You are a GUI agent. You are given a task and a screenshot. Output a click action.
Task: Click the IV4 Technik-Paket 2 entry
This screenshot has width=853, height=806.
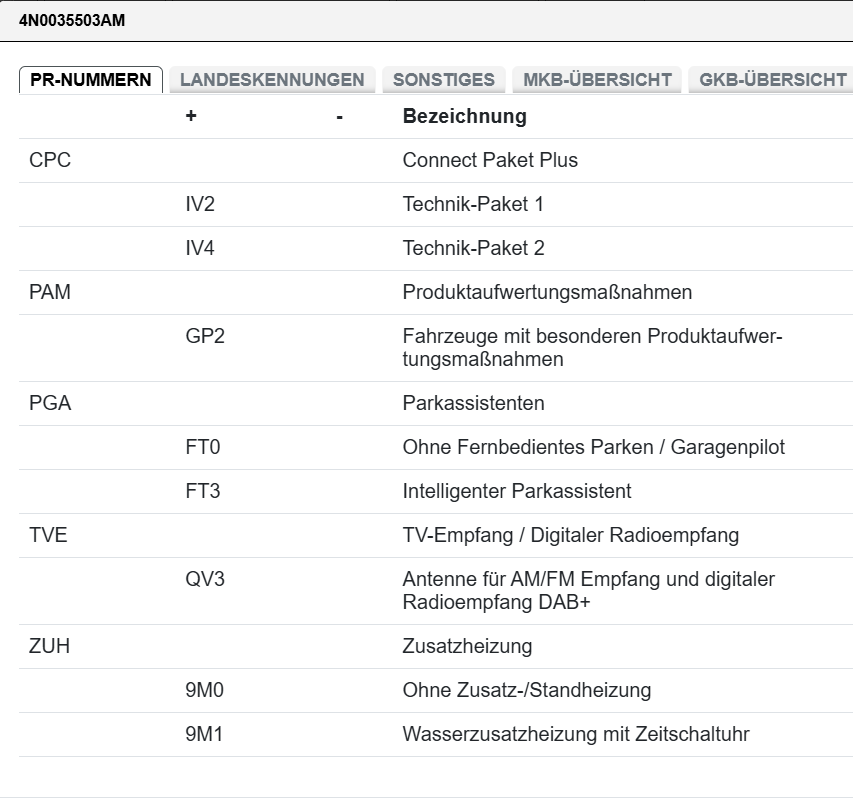coord(436,249)
